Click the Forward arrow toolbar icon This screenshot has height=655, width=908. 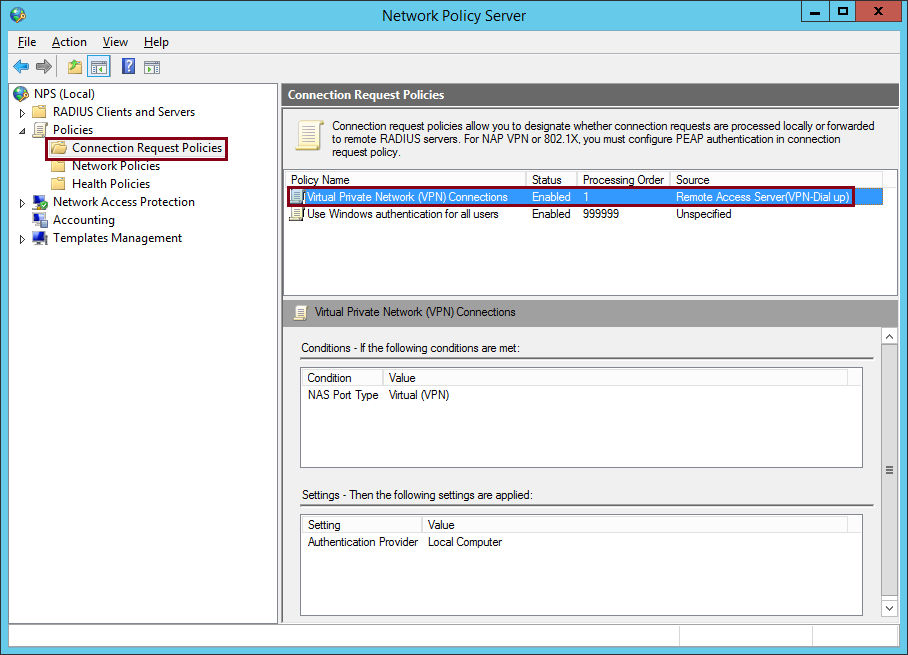43,67
